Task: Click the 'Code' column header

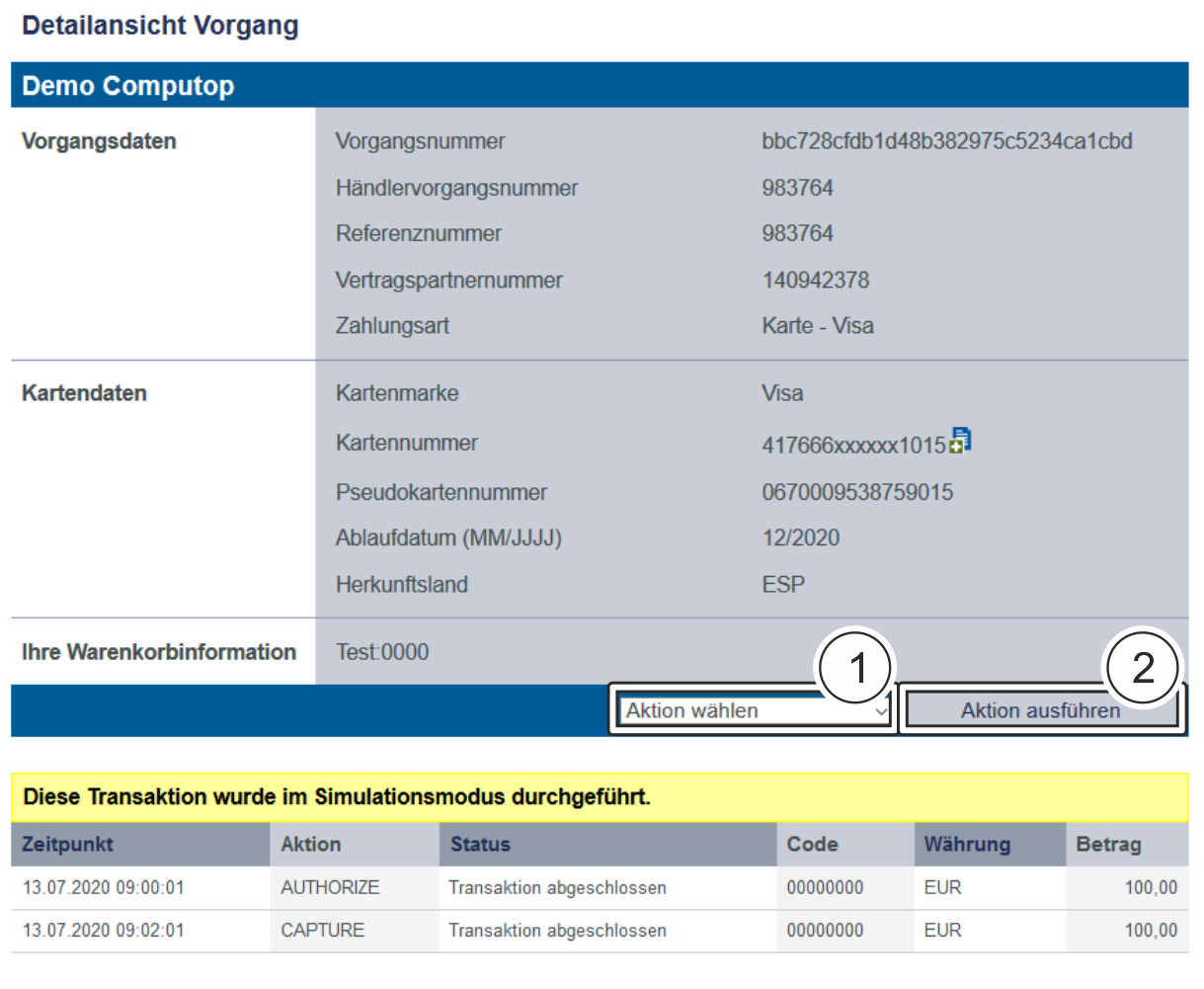Action: pyautogui.click(x=812, y=845)
